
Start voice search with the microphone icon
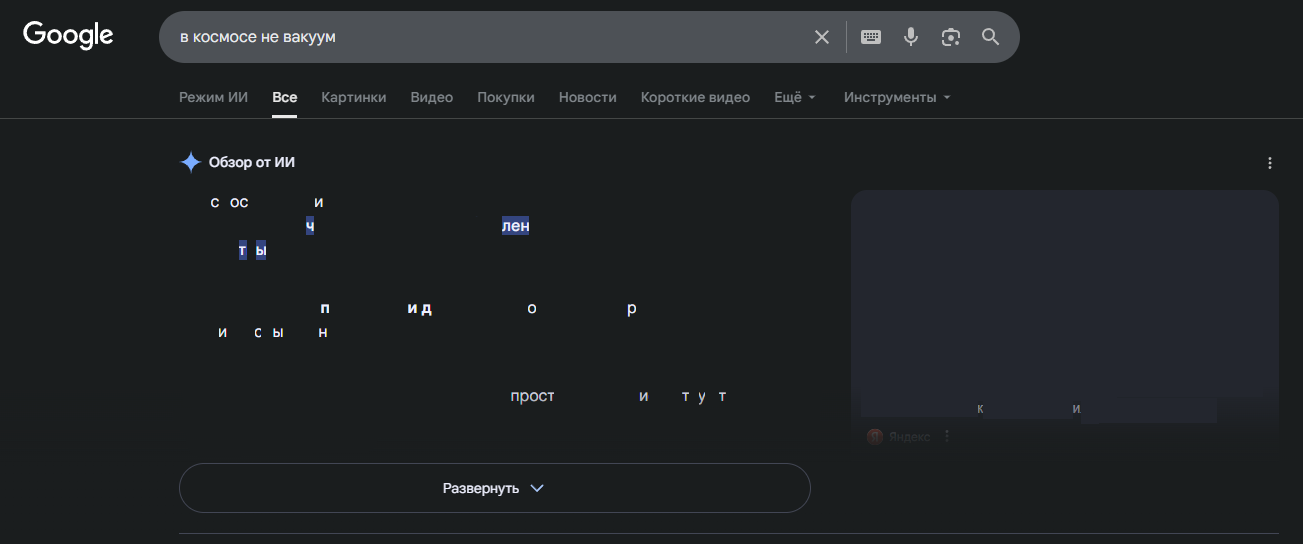coord(911,37)
